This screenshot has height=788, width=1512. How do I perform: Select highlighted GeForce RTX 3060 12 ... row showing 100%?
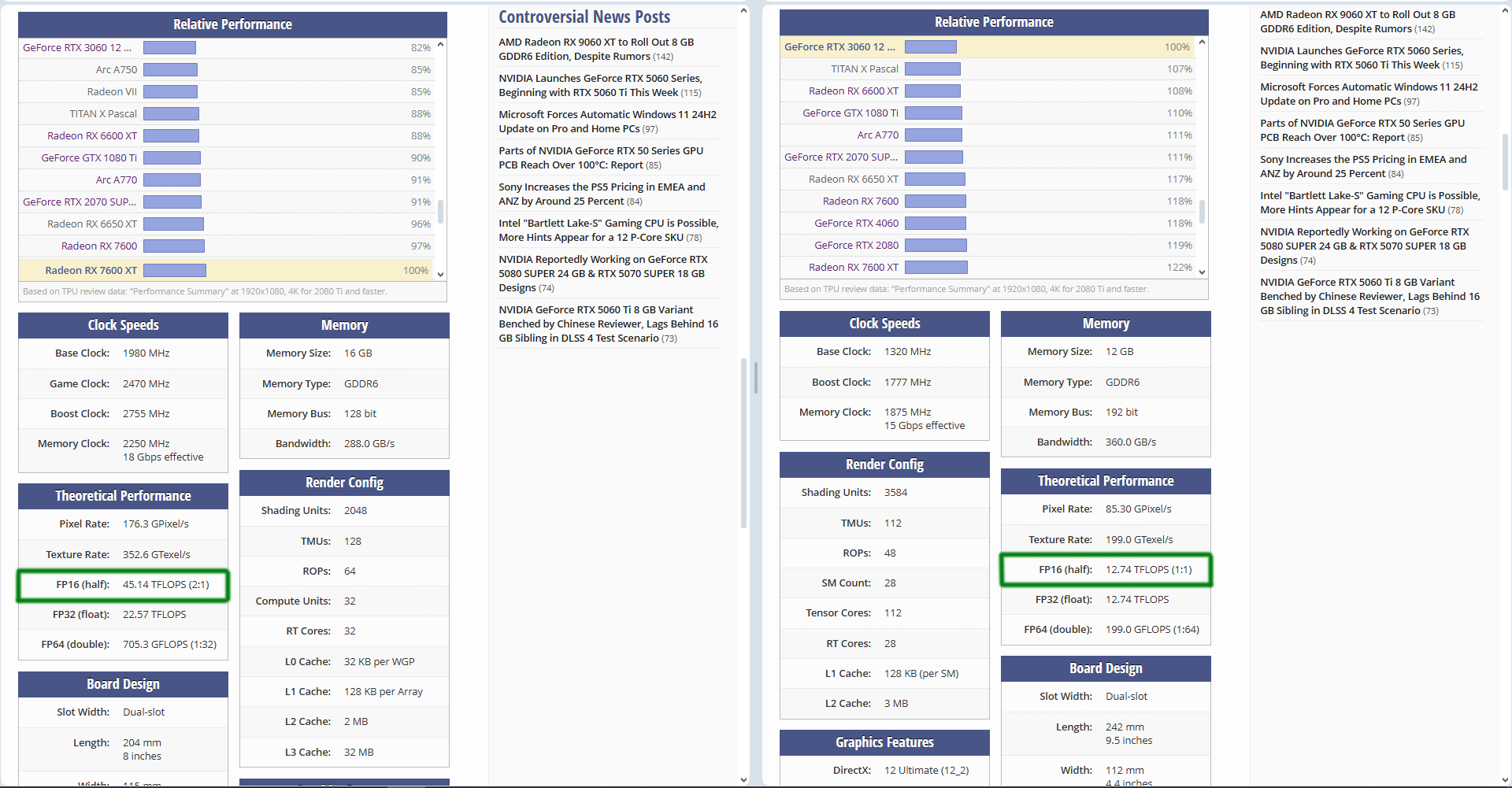[x=988, y=46]
